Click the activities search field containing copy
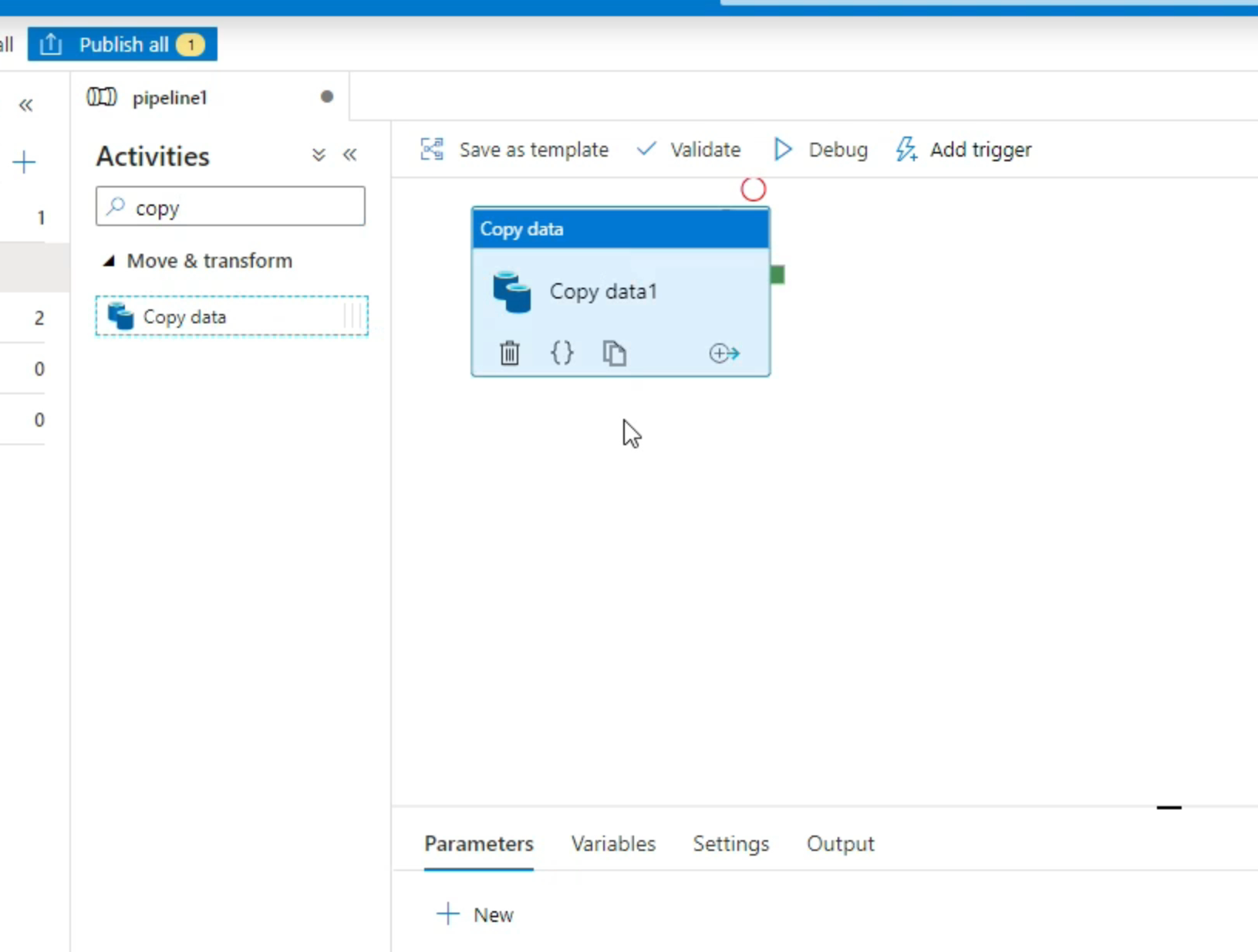Screen dimensions: 1258x952 pos(231,206)
